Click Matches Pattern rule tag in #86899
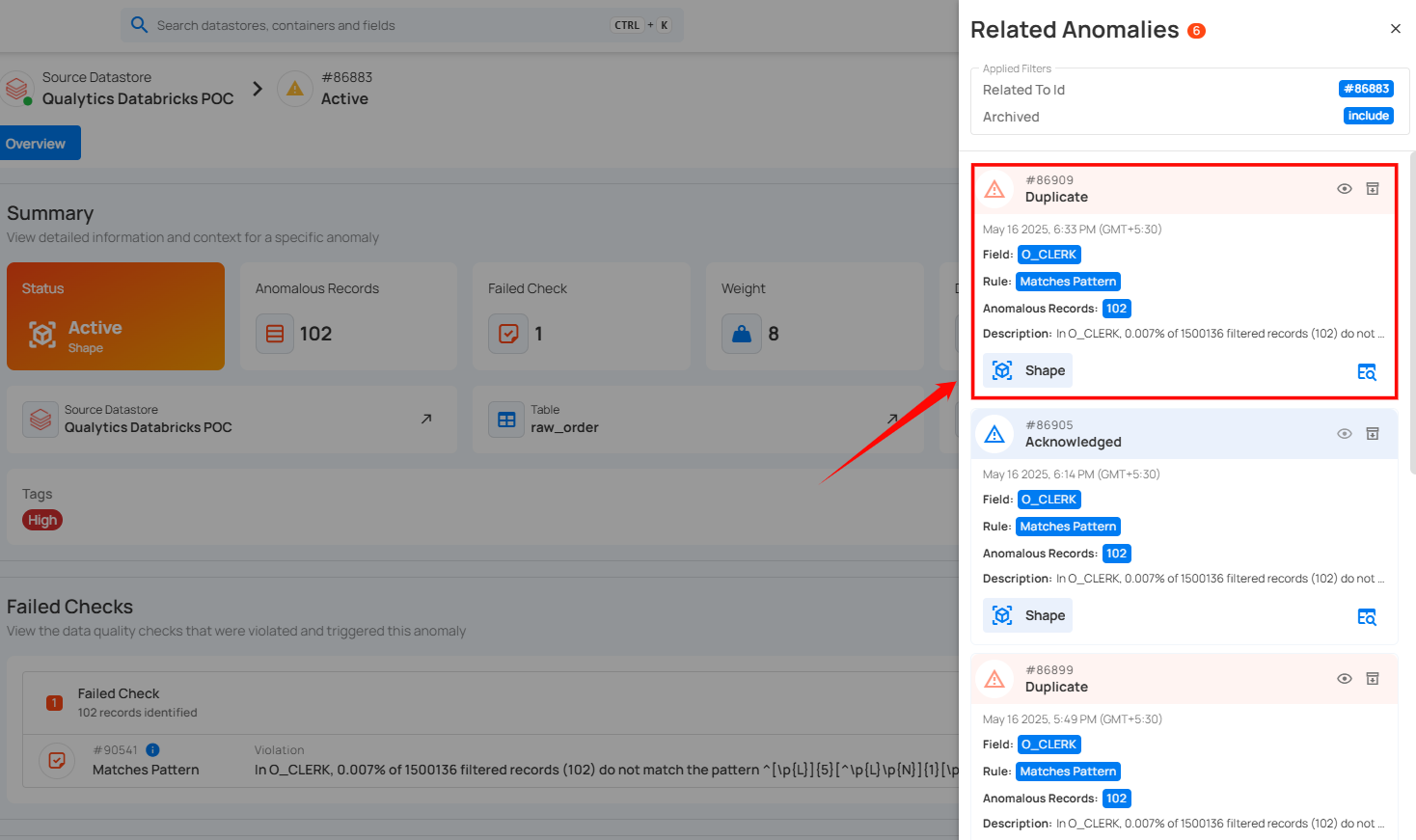 pyautogui.click(x=1068, y=772)
